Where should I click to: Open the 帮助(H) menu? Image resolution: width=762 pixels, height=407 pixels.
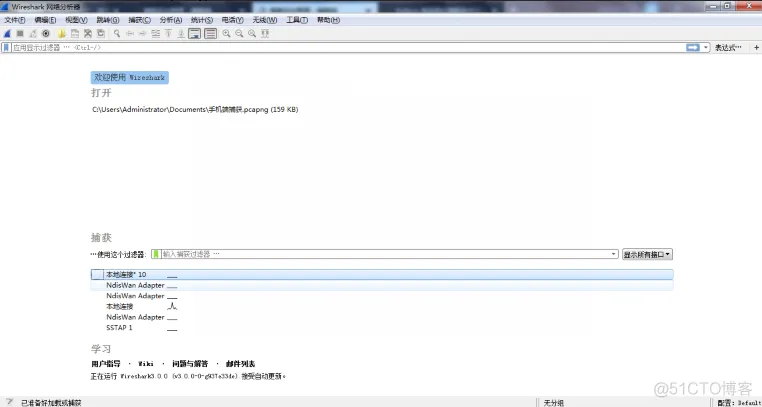point(328,20)
